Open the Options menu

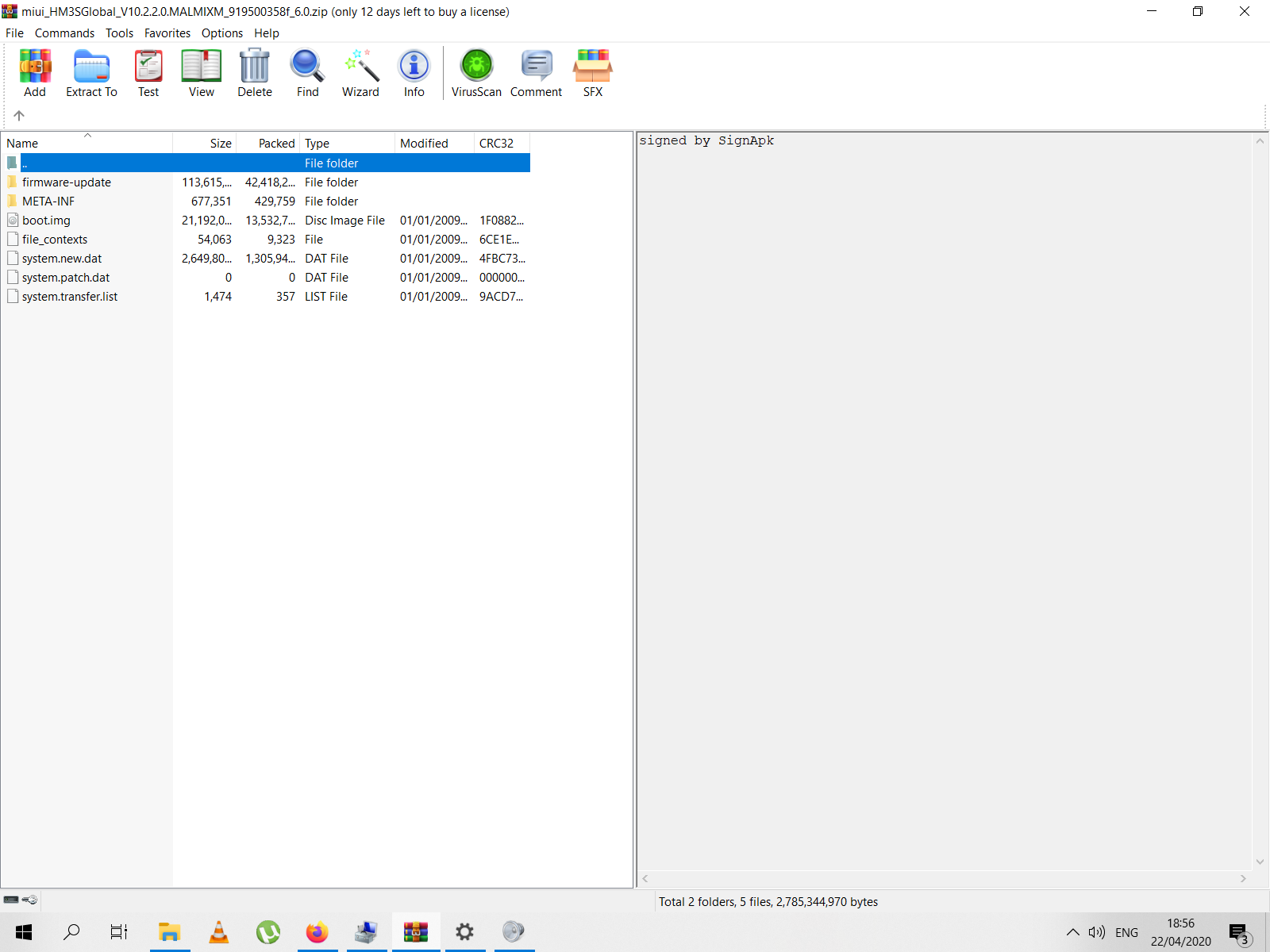(221, 33)
